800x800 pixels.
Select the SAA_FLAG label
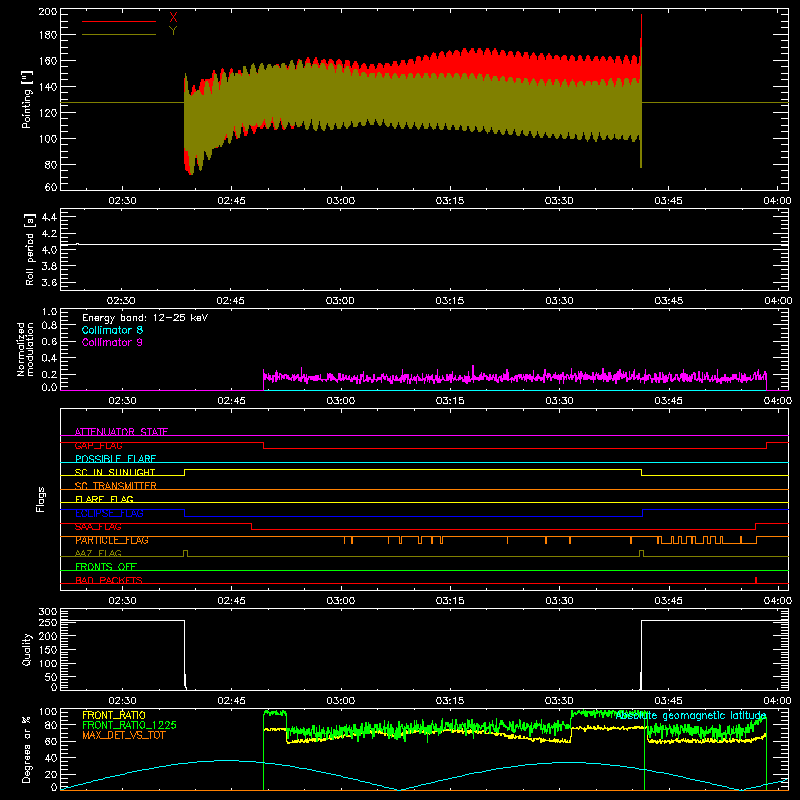pos(98,527)
